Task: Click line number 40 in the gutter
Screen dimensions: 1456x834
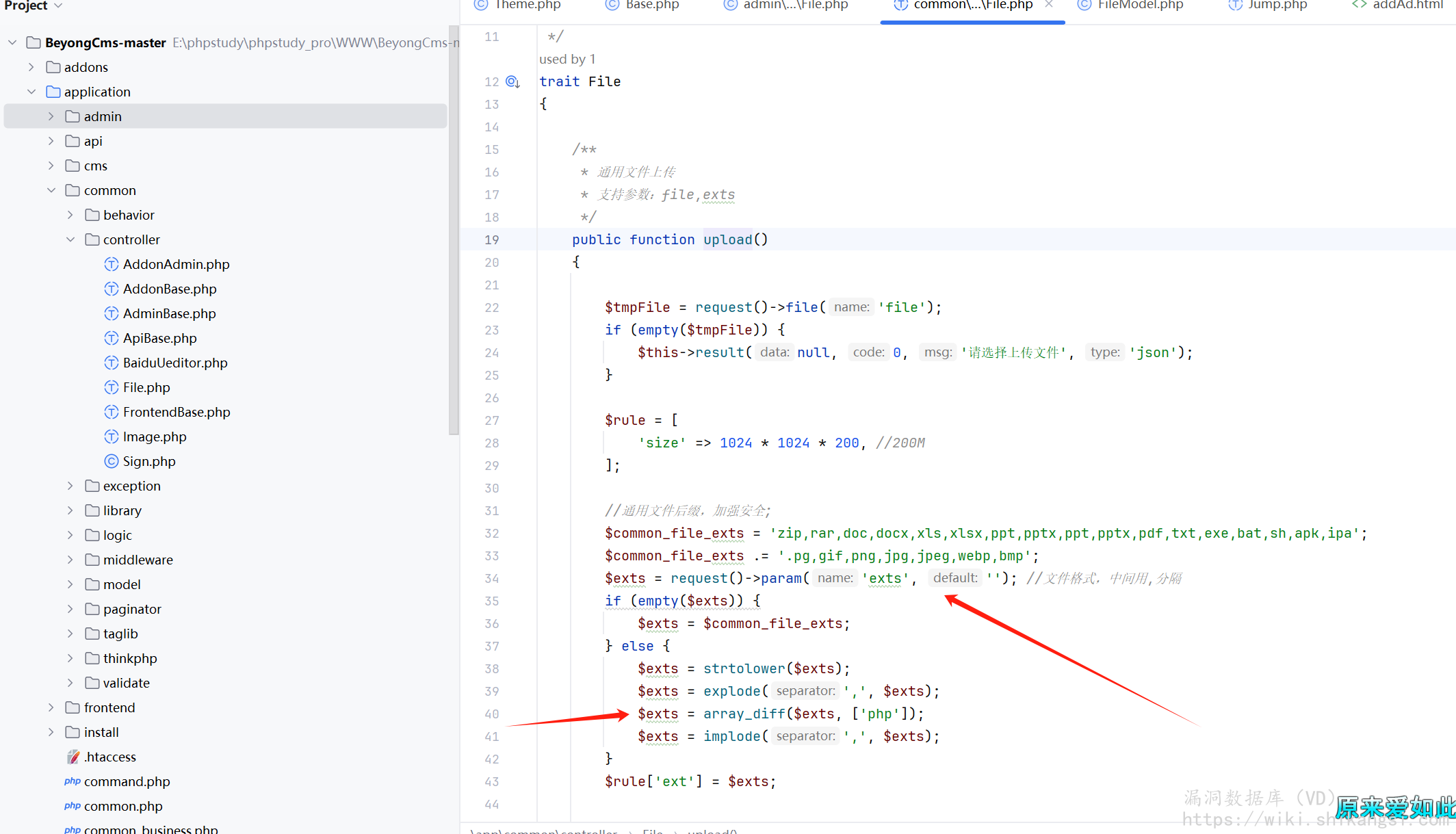Action: [492, 714]
